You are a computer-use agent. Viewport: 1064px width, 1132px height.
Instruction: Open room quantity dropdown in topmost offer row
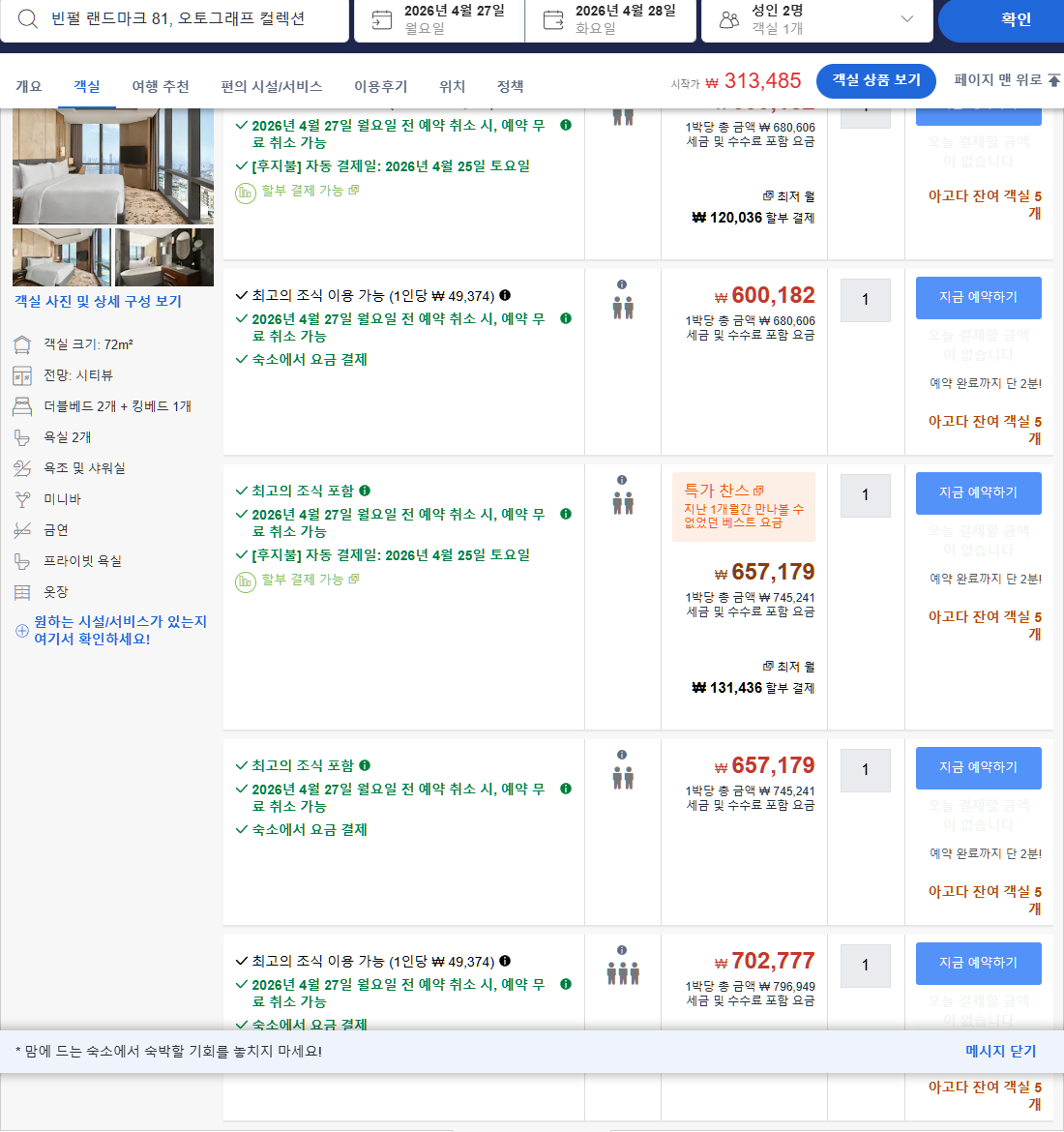pos(866,118)
